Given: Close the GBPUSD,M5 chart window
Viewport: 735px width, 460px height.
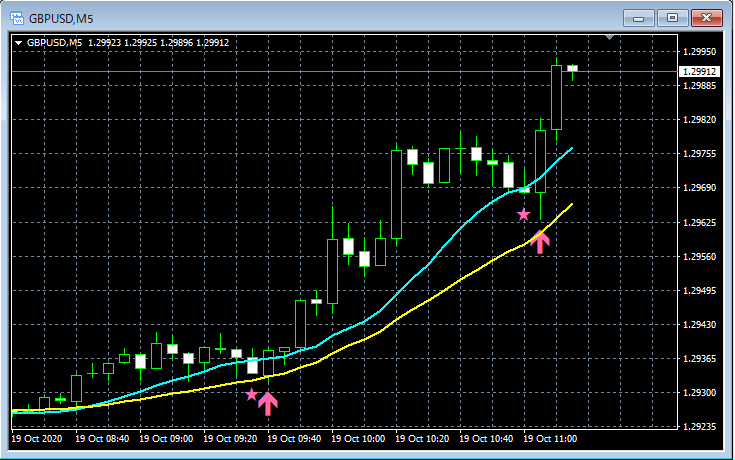Looking at the screenshot, I should pos(706,18).
